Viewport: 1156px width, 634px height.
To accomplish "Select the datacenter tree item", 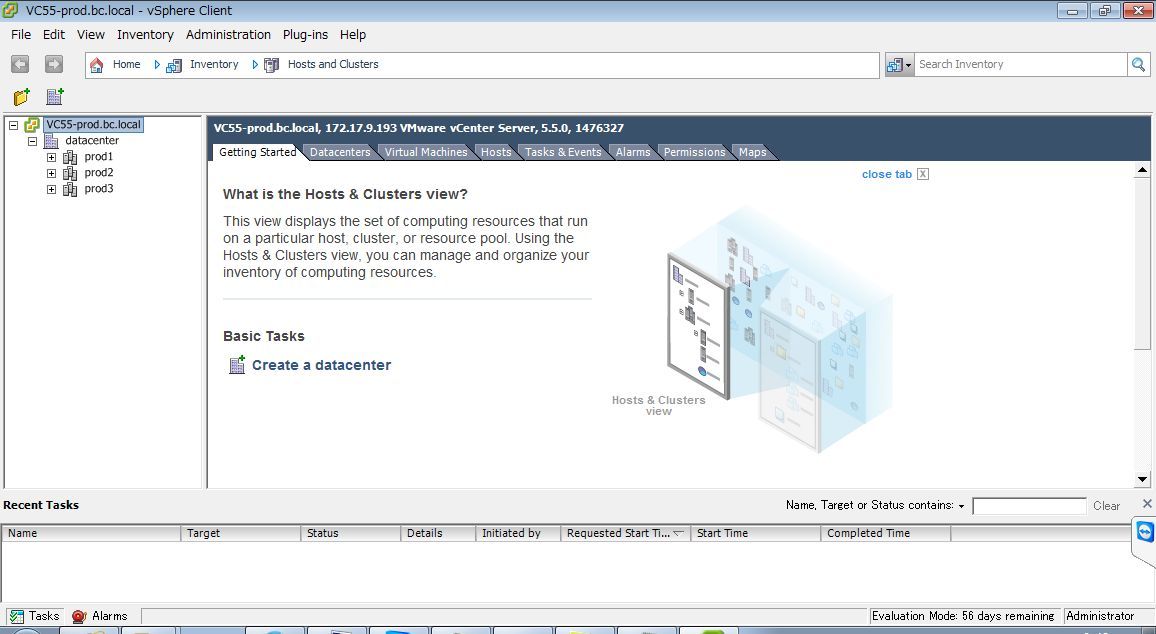I will [x=92, y=141].
